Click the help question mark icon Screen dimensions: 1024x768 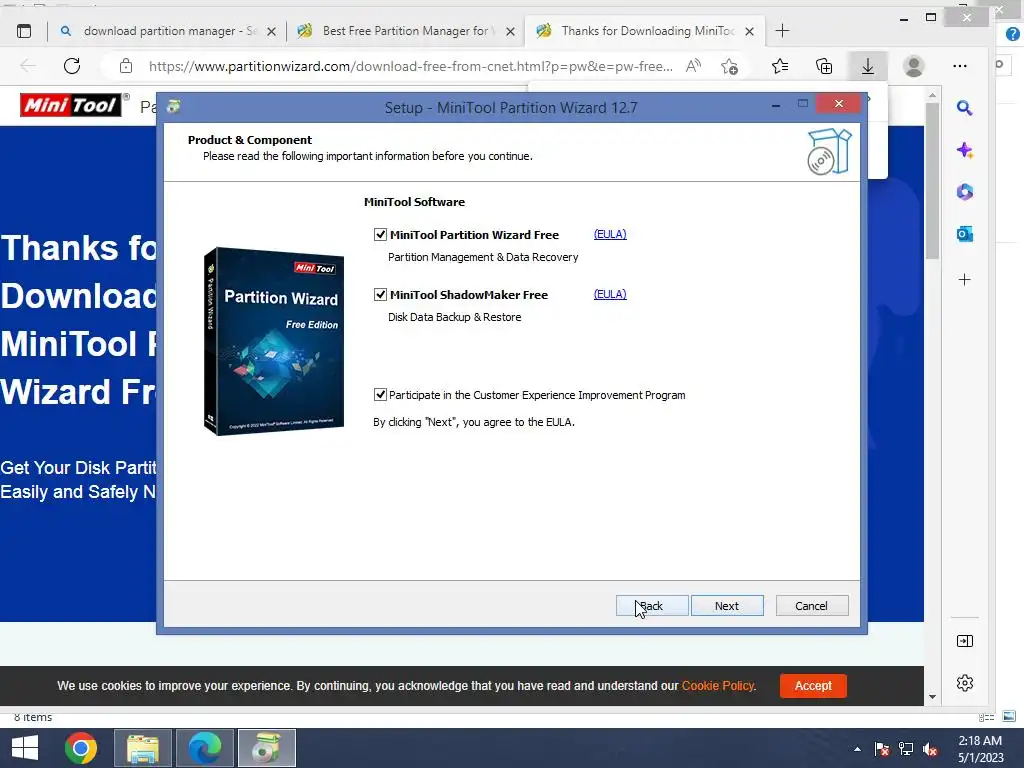(x=1013, y=35)
